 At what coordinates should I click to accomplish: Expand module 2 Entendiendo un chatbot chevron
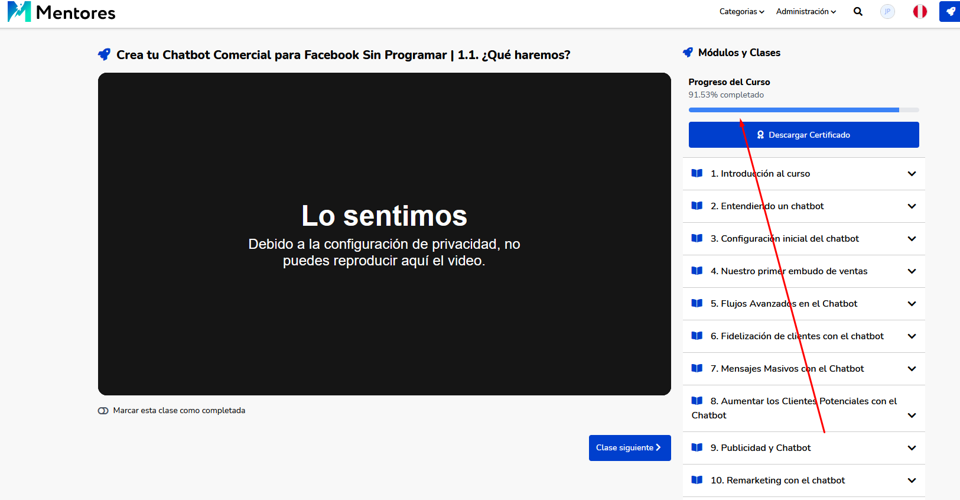tap(912, 206)
